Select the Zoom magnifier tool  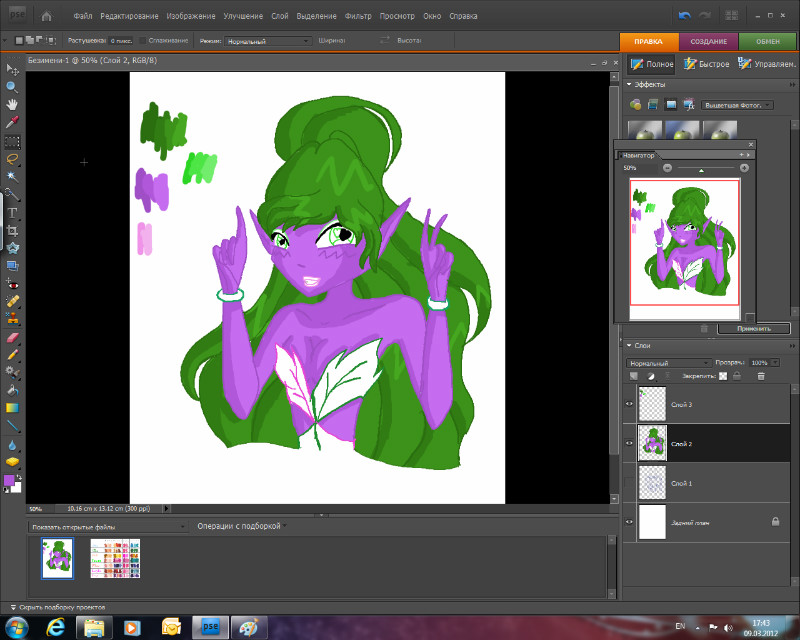point(13,86)
